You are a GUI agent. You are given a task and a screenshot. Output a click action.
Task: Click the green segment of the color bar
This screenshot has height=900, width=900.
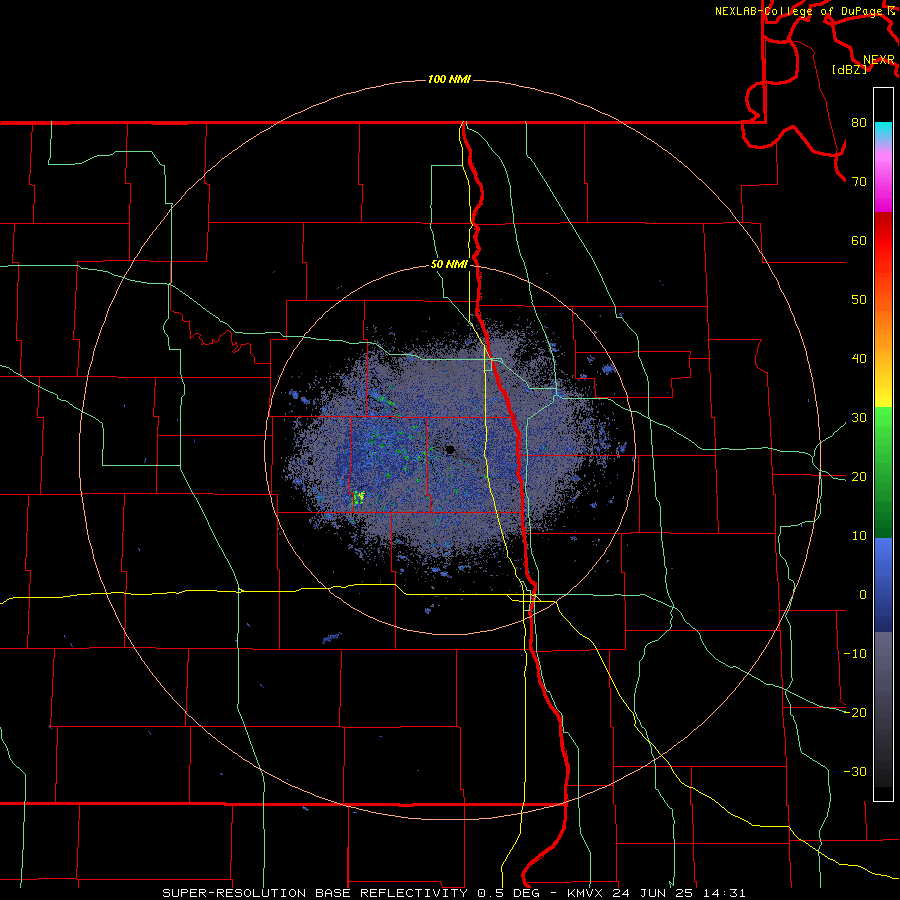[883, 472]
